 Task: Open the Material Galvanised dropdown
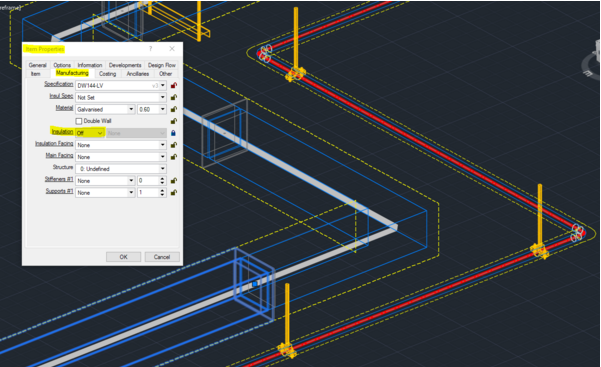pos(131,109)
